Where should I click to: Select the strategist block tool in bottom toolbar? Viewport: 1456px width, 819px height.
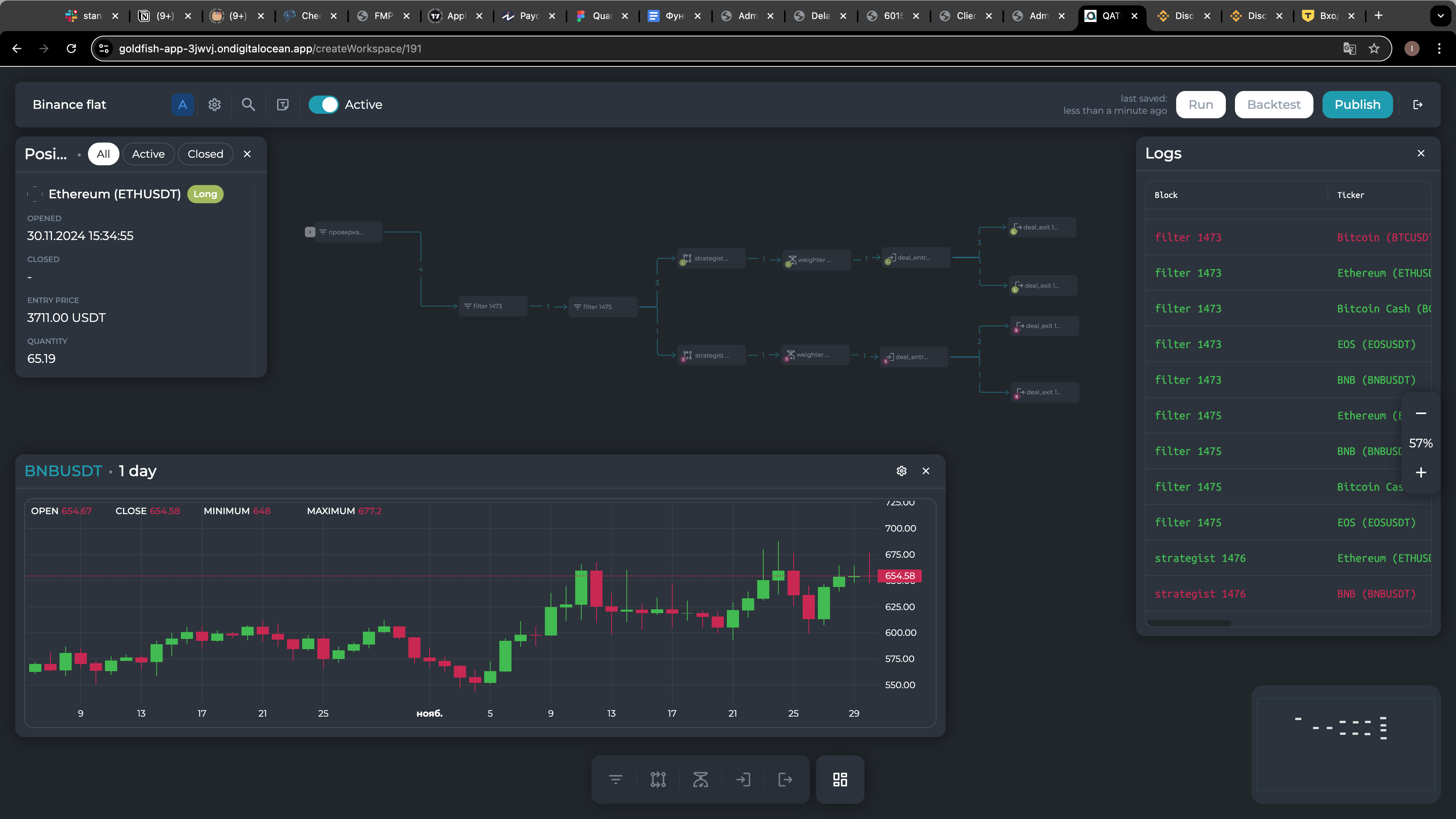pos(658,780)
